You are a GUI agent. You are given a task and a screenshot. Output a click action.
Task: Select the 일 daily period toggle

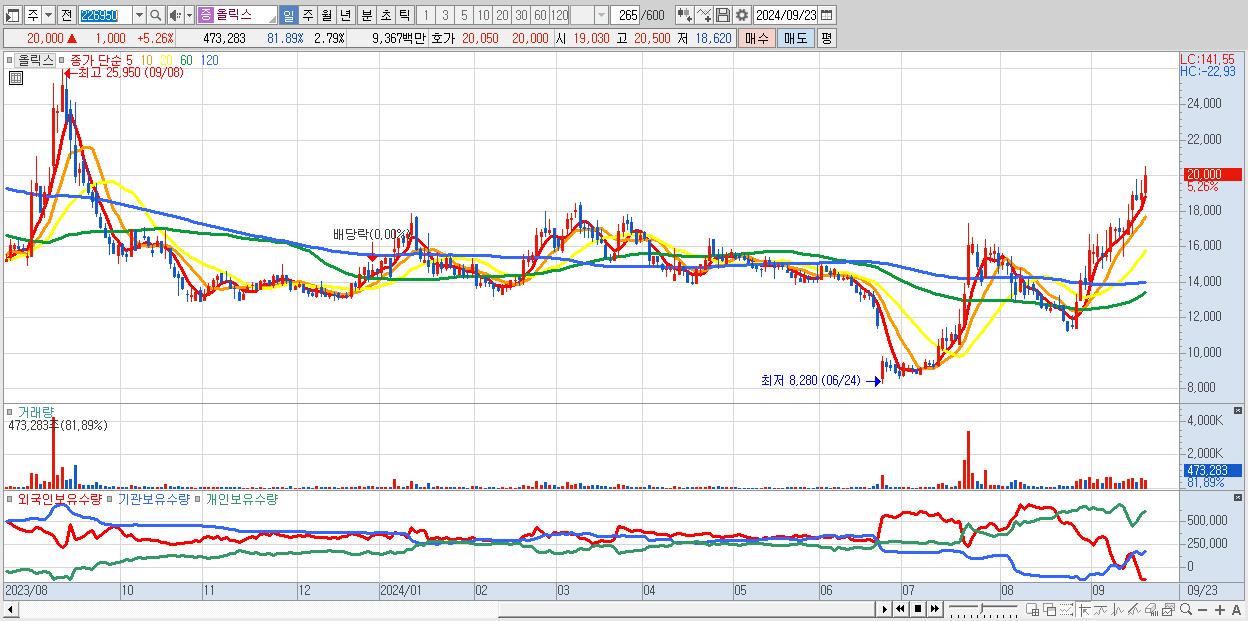[288, 15]
